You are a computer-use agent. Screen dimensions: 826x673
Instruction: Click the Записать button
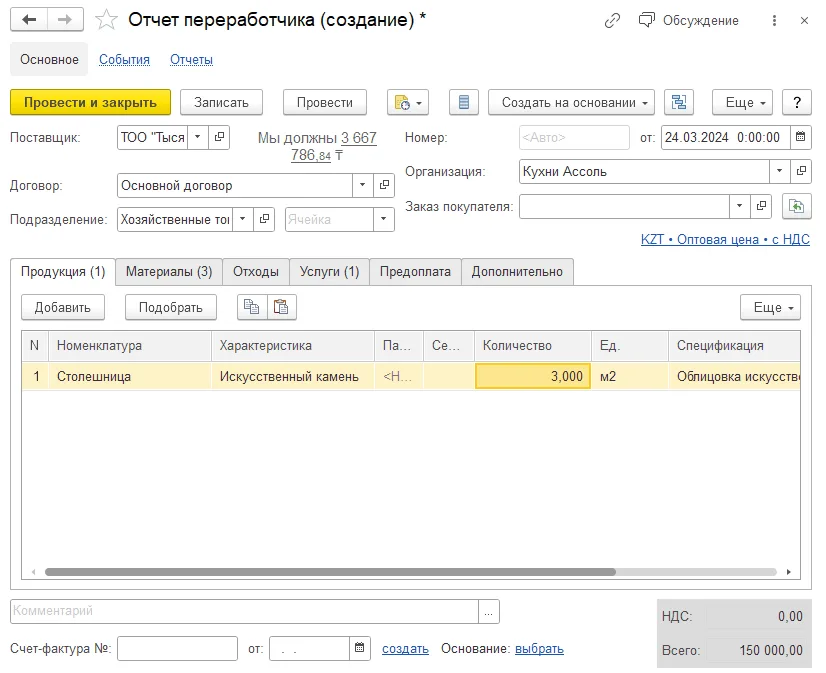(x=221, y=102)
